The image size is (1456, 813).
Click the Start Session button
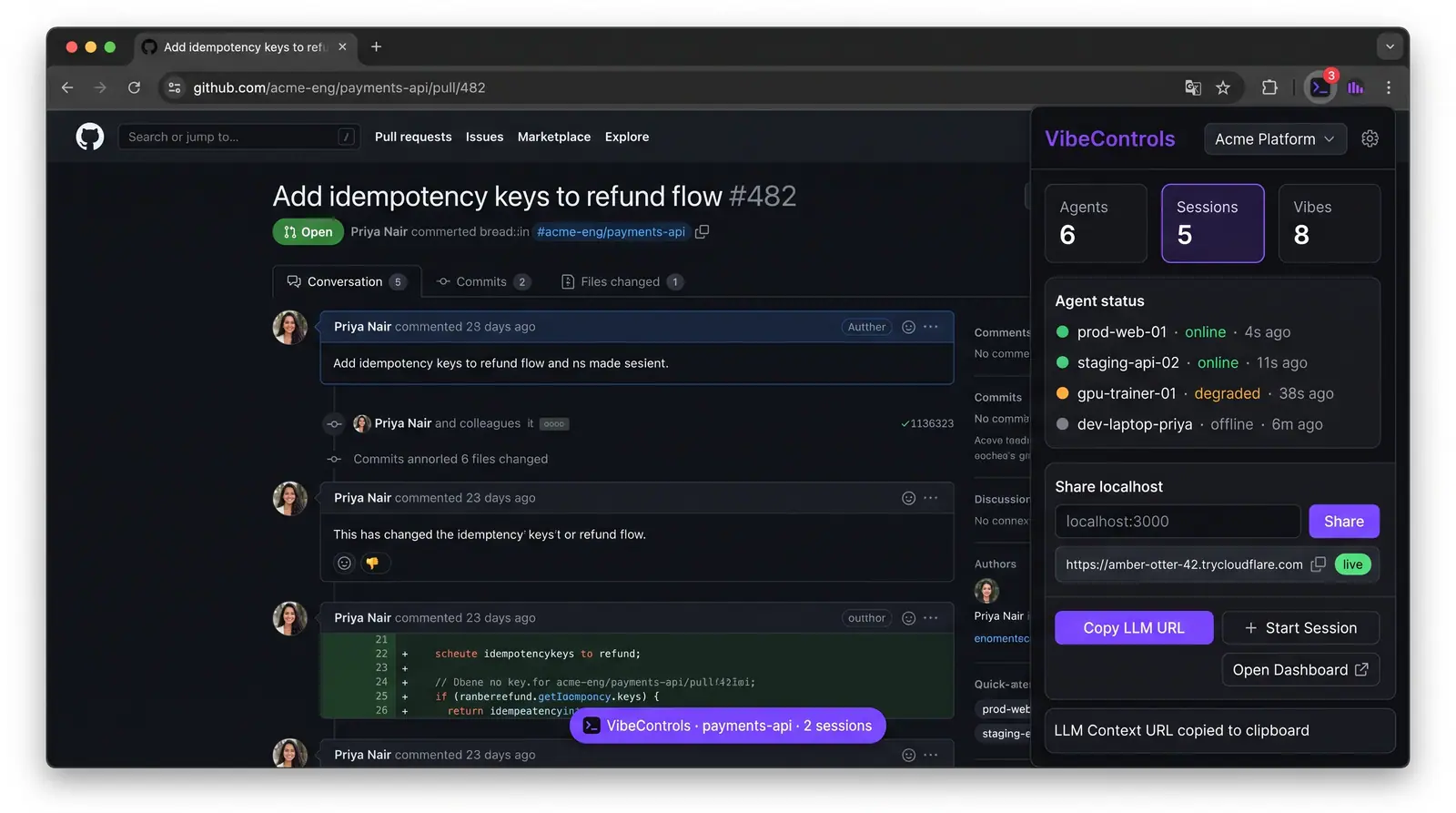click(1300, 628)
